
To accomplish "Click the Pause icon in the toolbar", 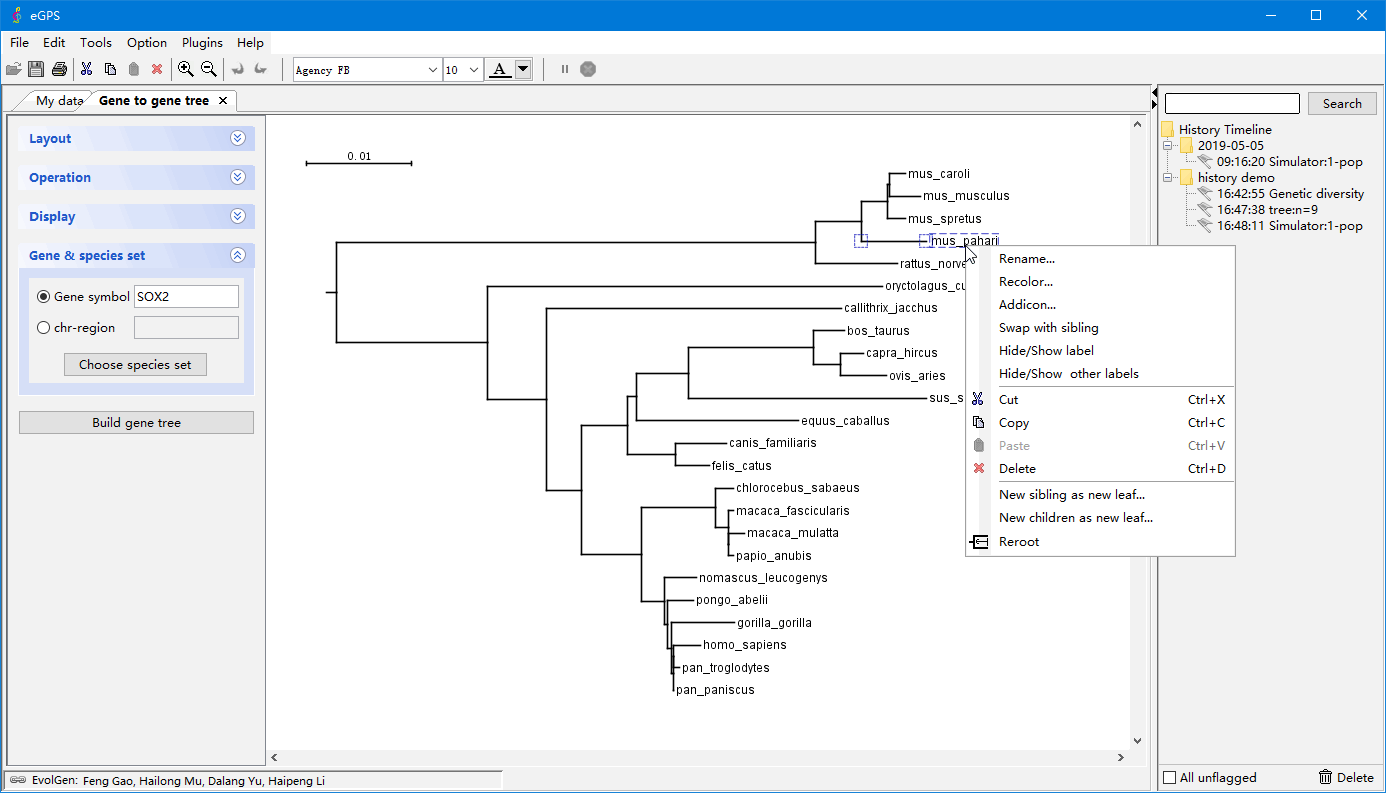I will [x=565, y=69].
